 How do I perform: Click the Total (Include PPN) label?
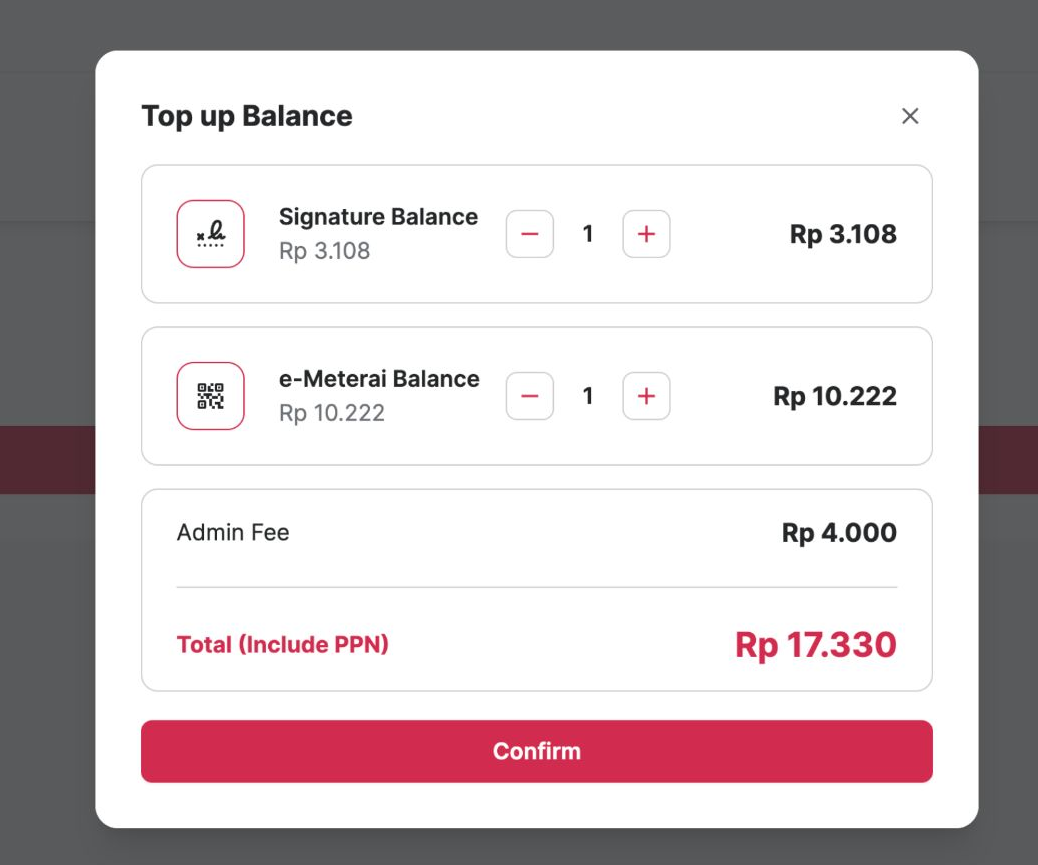click(282, 645)
